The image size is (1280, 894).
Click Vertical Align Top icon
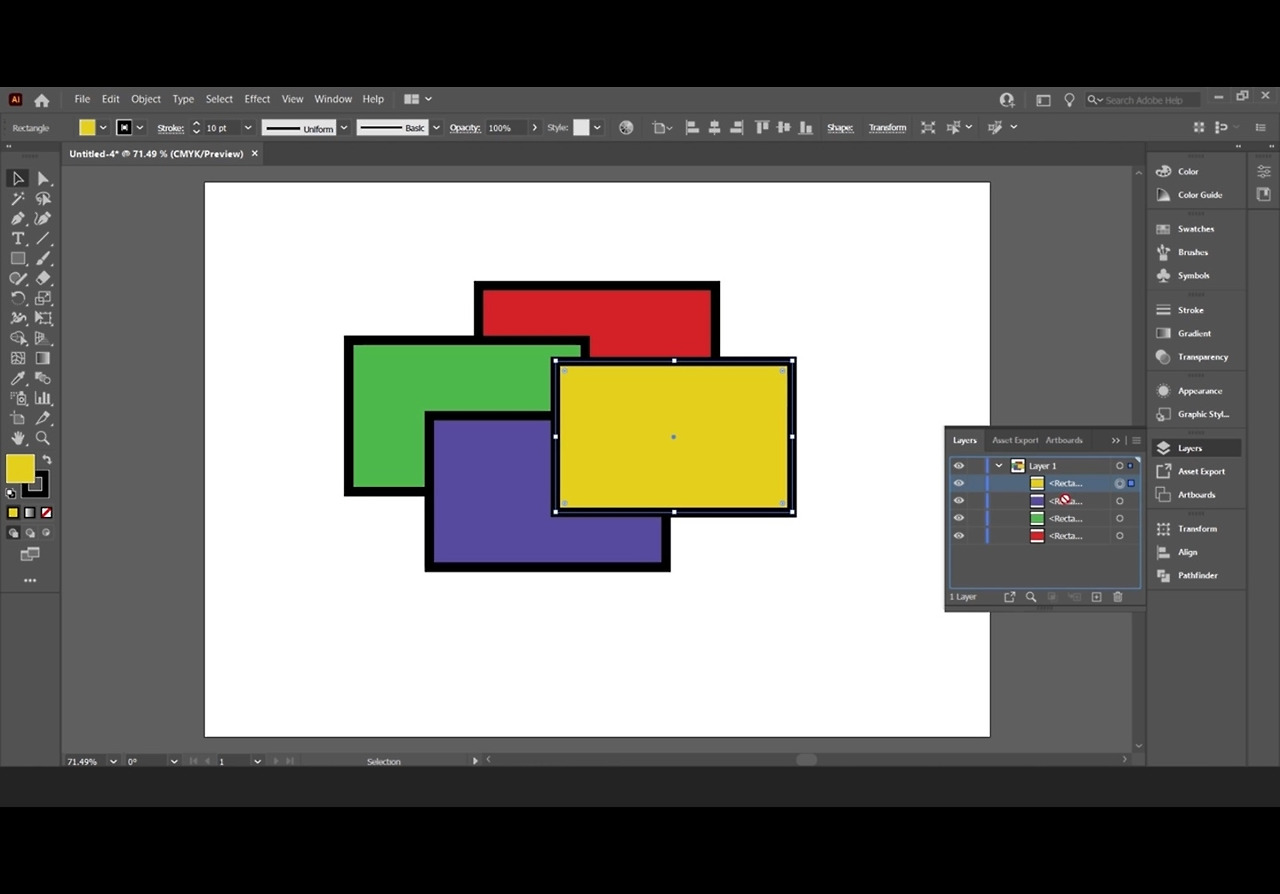click(x=762, y=128)
